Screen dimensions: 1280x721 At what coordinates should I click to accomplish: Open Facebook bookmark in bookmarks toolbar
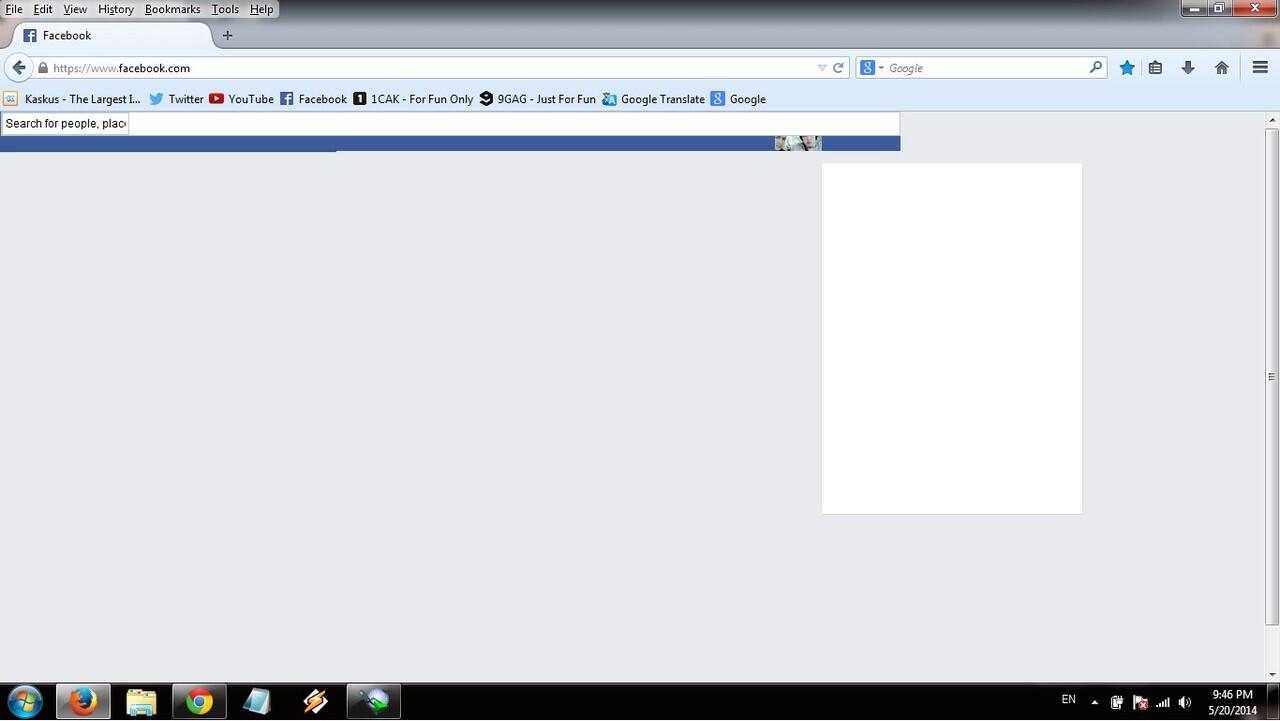tap(313, 99)
